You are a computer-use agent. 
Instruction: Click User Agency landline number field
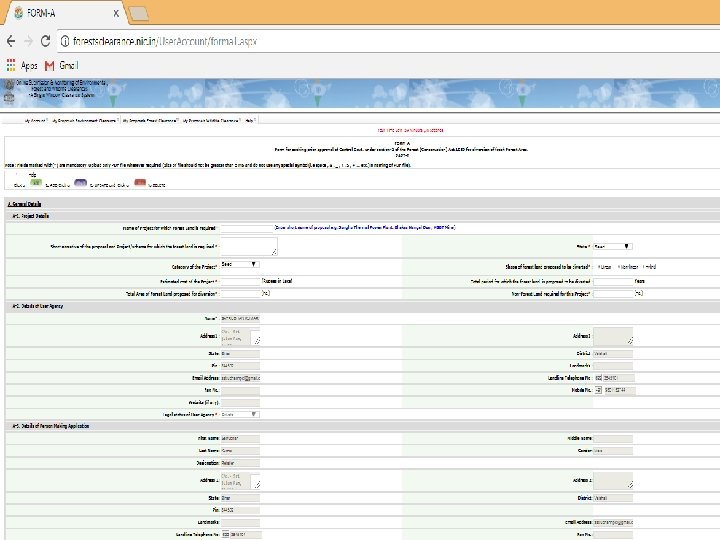click(x=619, y=378)
